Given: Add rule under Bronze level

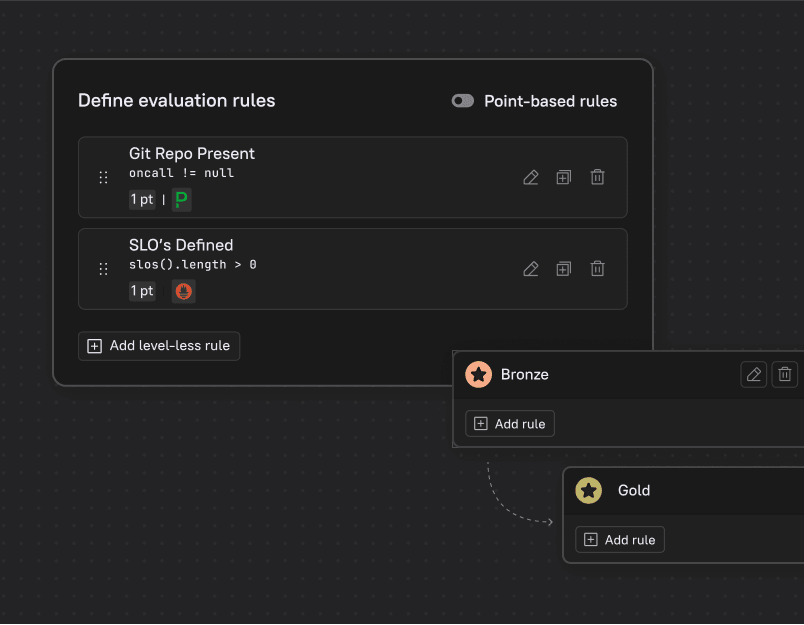Looking at the screenshot, I should click(x=510, y=424).
